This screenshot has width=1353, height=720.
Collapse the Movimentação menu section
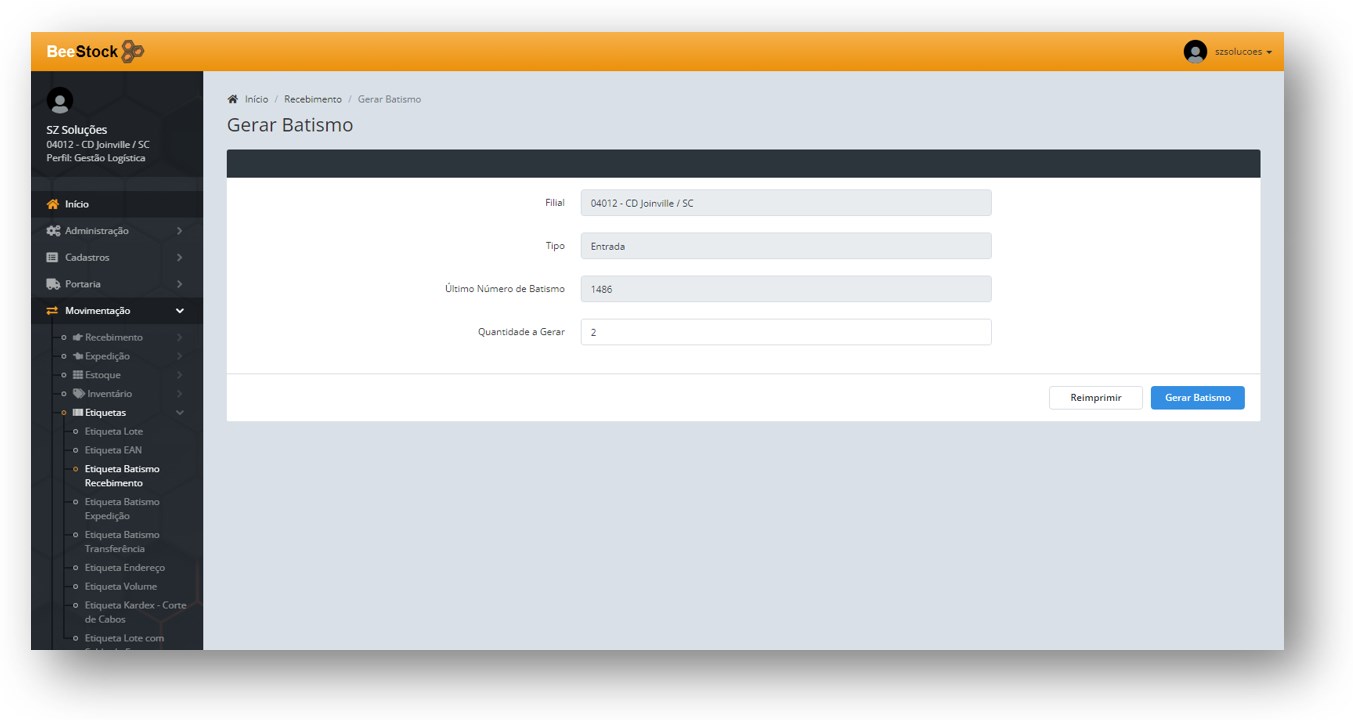[x=179, y=311]
